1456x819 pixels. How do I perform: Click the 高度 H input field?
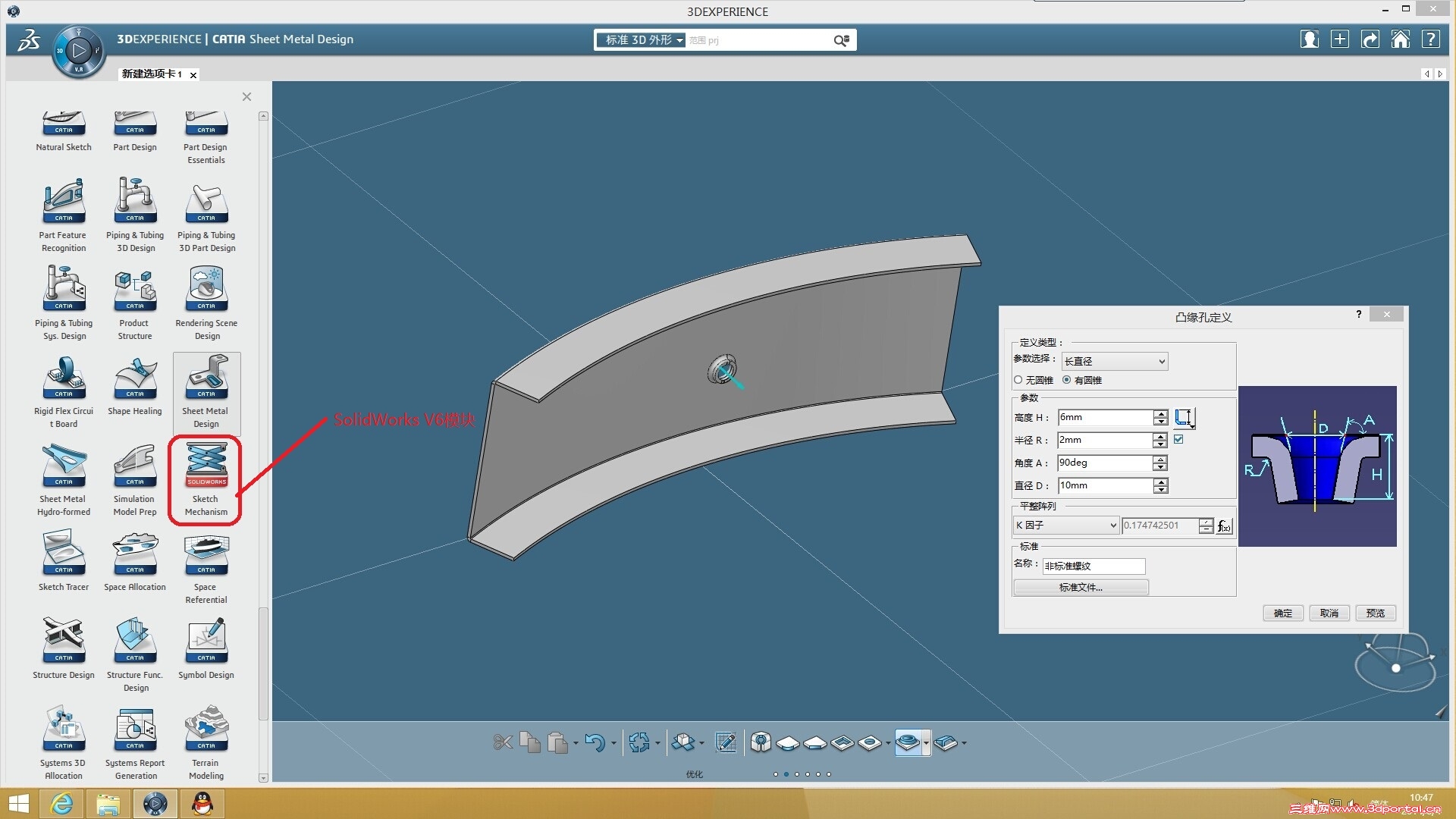[1105, 417]
